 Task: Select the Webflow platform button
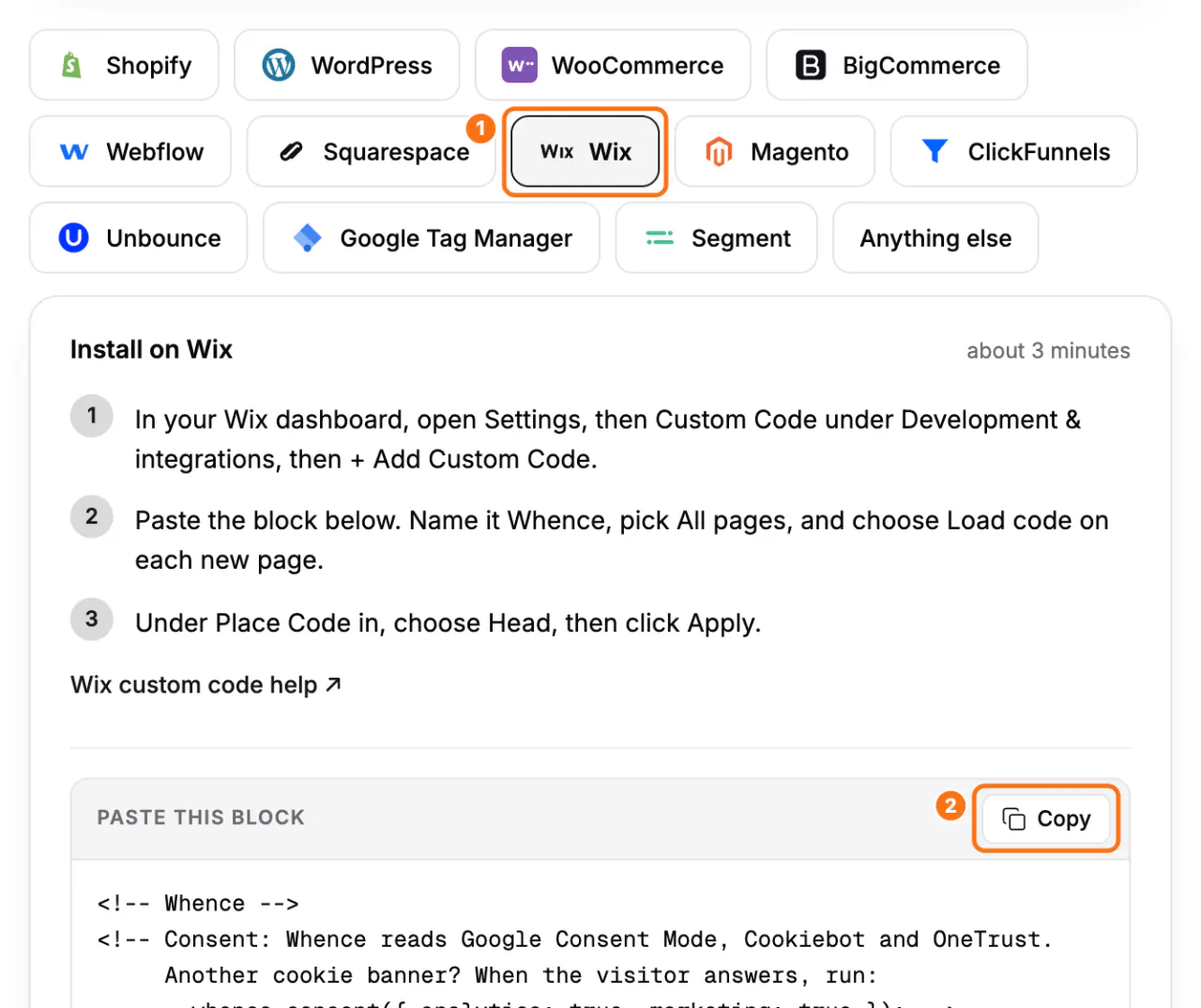130,151
